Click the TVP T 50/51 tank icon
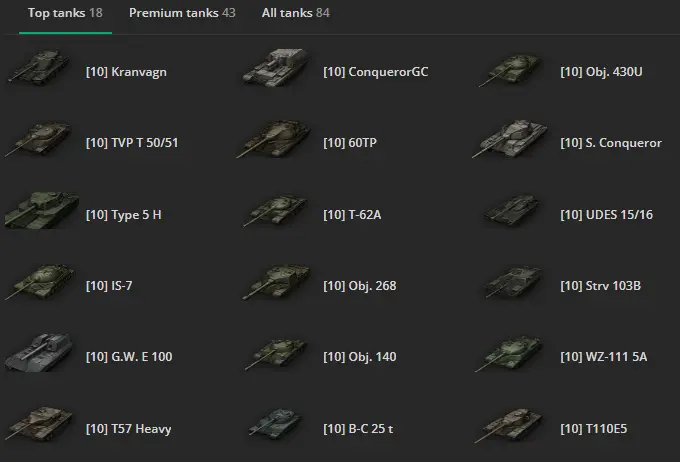680x462 pixels. tap(38, 139)
